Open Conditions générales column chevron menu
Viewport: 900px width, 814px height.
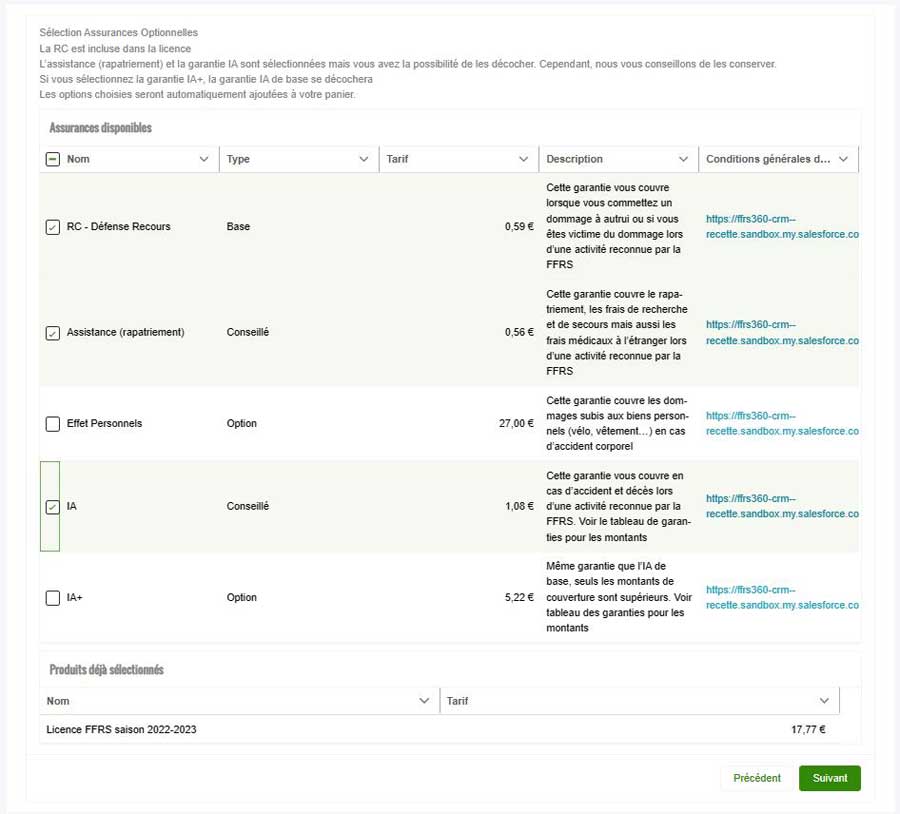[843, 159]
